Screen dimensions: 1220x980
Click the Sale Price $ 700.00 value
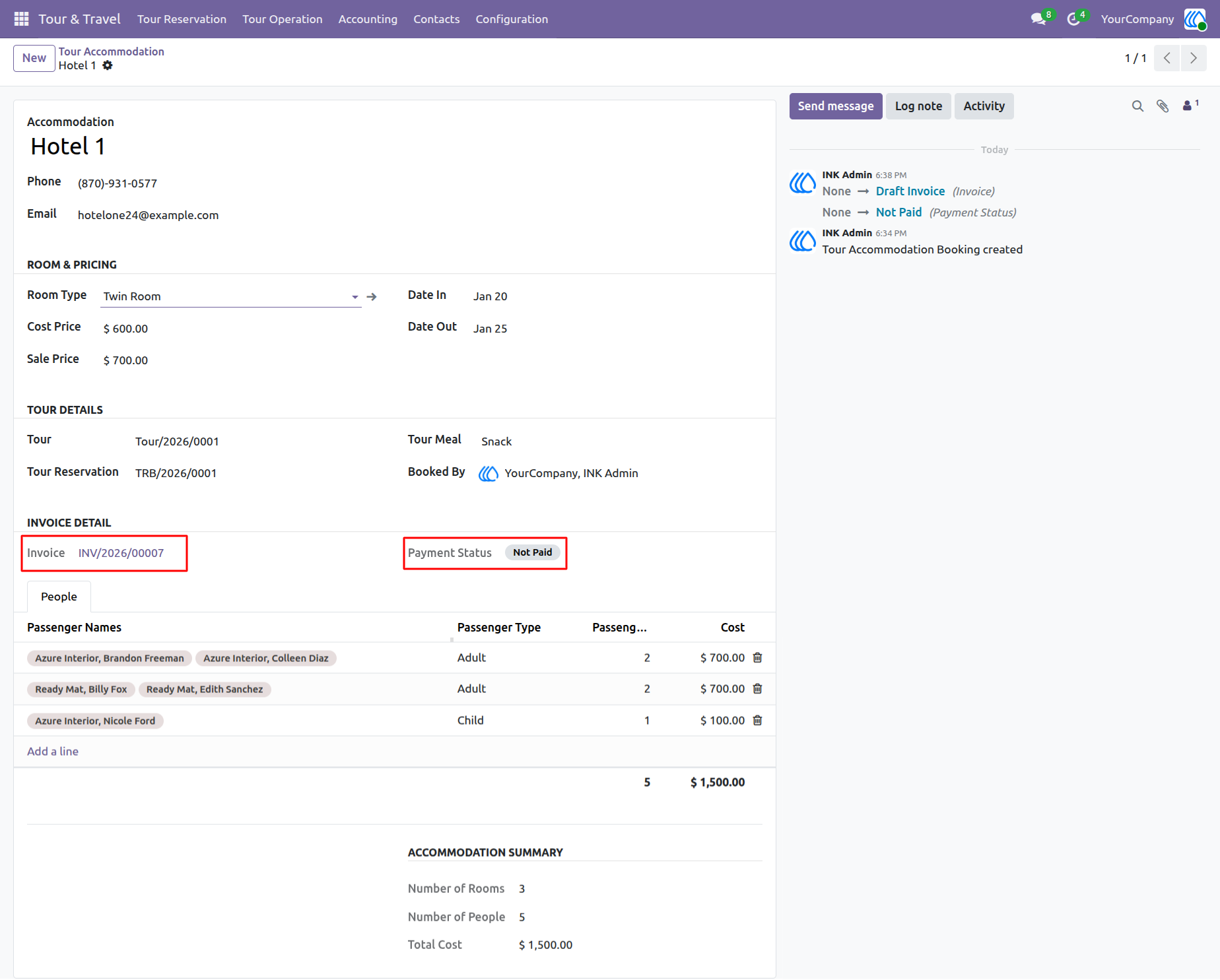pos(125,360)
